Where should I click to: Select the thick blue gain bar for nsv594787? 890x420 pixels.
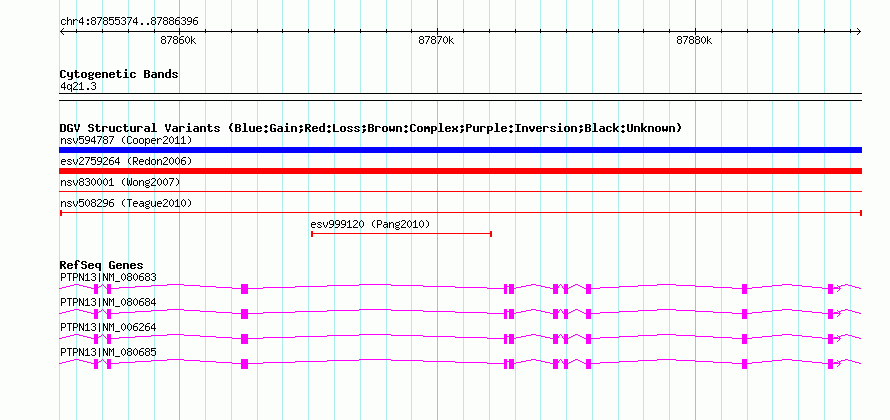coord(460,150)
